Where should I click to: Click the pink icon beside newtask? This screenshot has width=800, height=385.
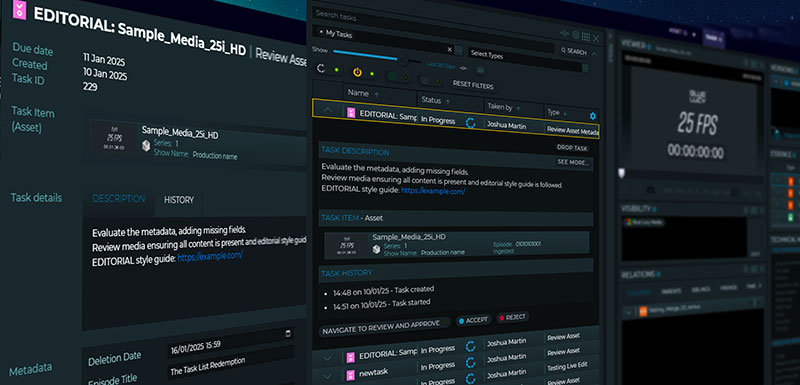[x=351, y=375]
